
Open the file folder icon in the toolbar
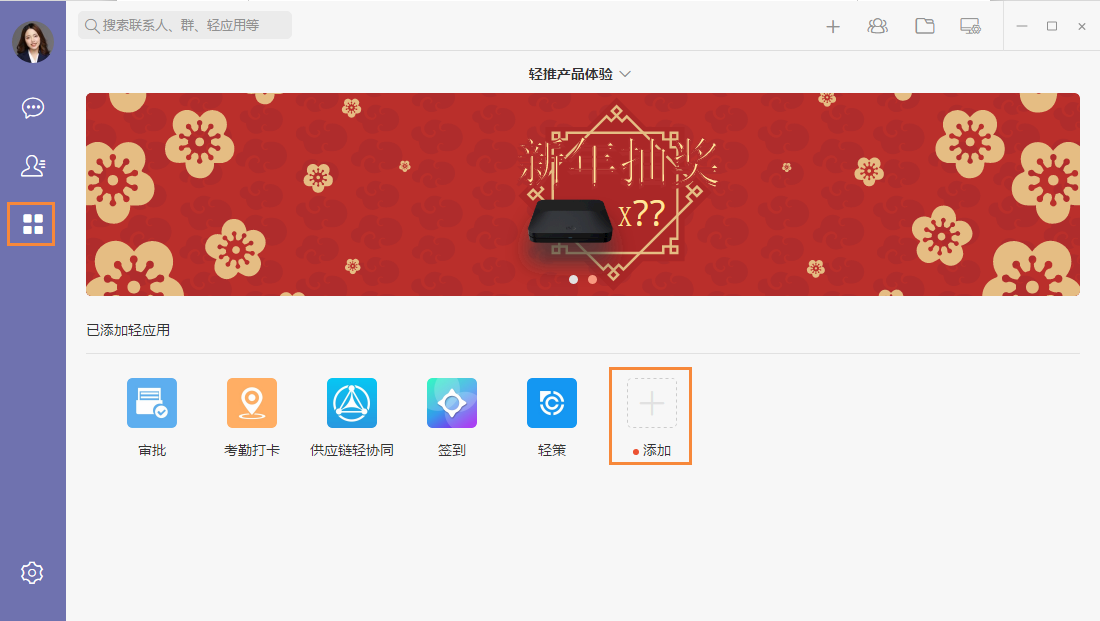pos(923,26)
